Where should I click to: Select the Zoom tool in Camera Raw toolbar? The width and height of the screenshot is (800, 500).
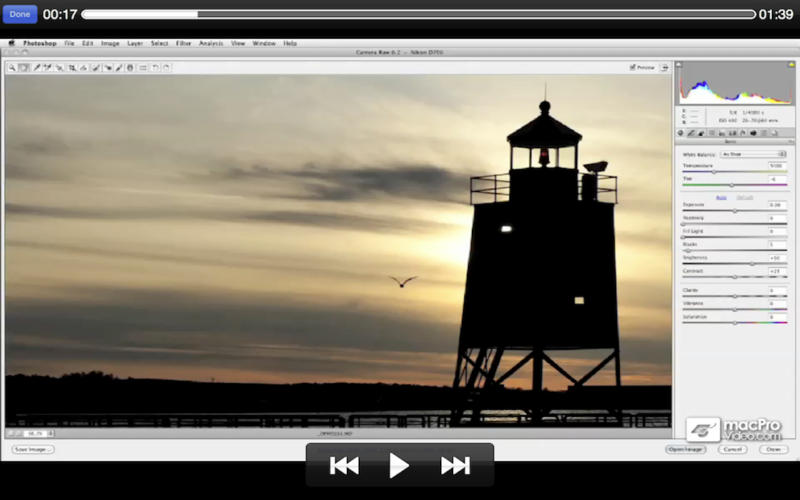click(11, 68)
